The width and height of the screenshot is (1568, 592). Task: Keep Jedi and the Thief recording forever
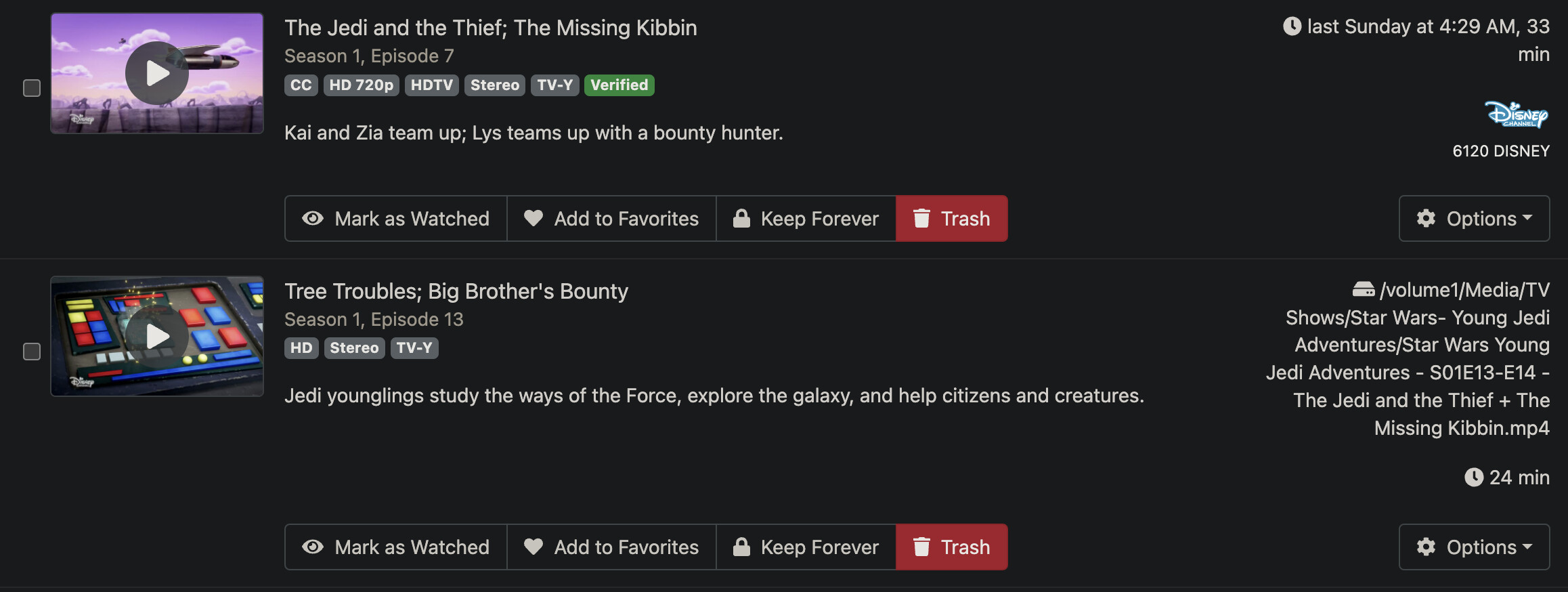[806, 219]
